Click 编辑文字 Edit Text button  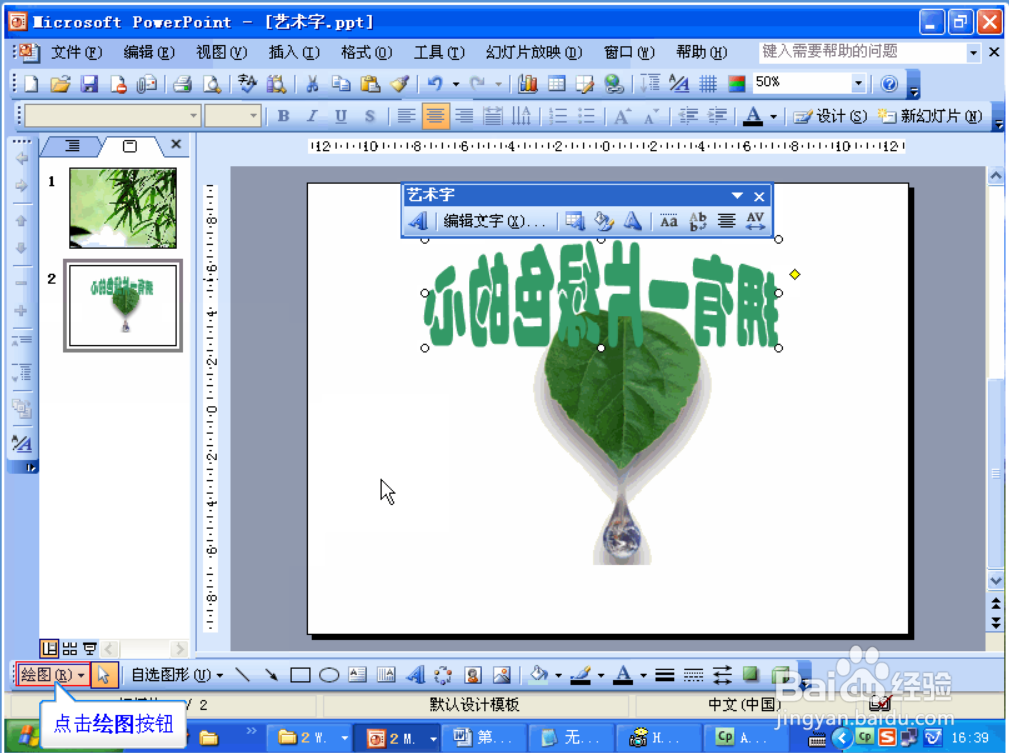pos(494,221)
